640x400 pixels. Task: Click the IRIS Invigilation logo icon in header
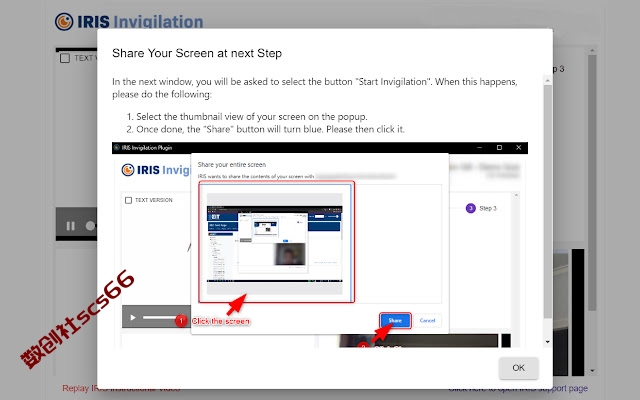64,21
